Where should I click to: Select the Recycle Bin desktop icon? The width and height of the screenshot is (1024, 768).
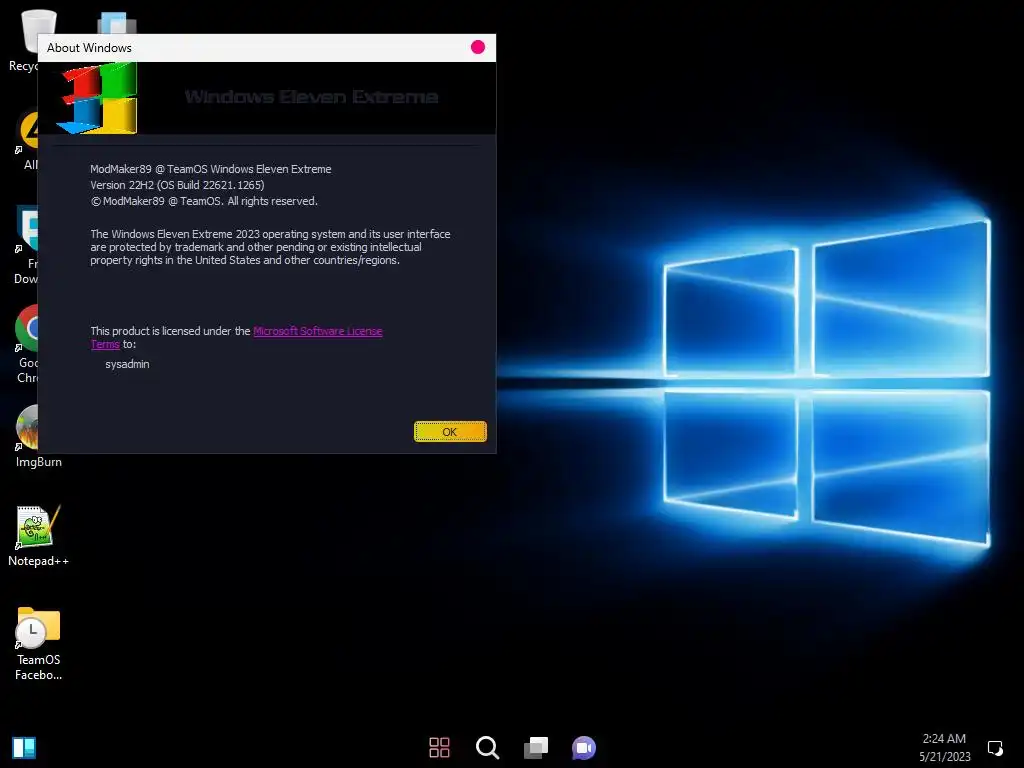24,40
